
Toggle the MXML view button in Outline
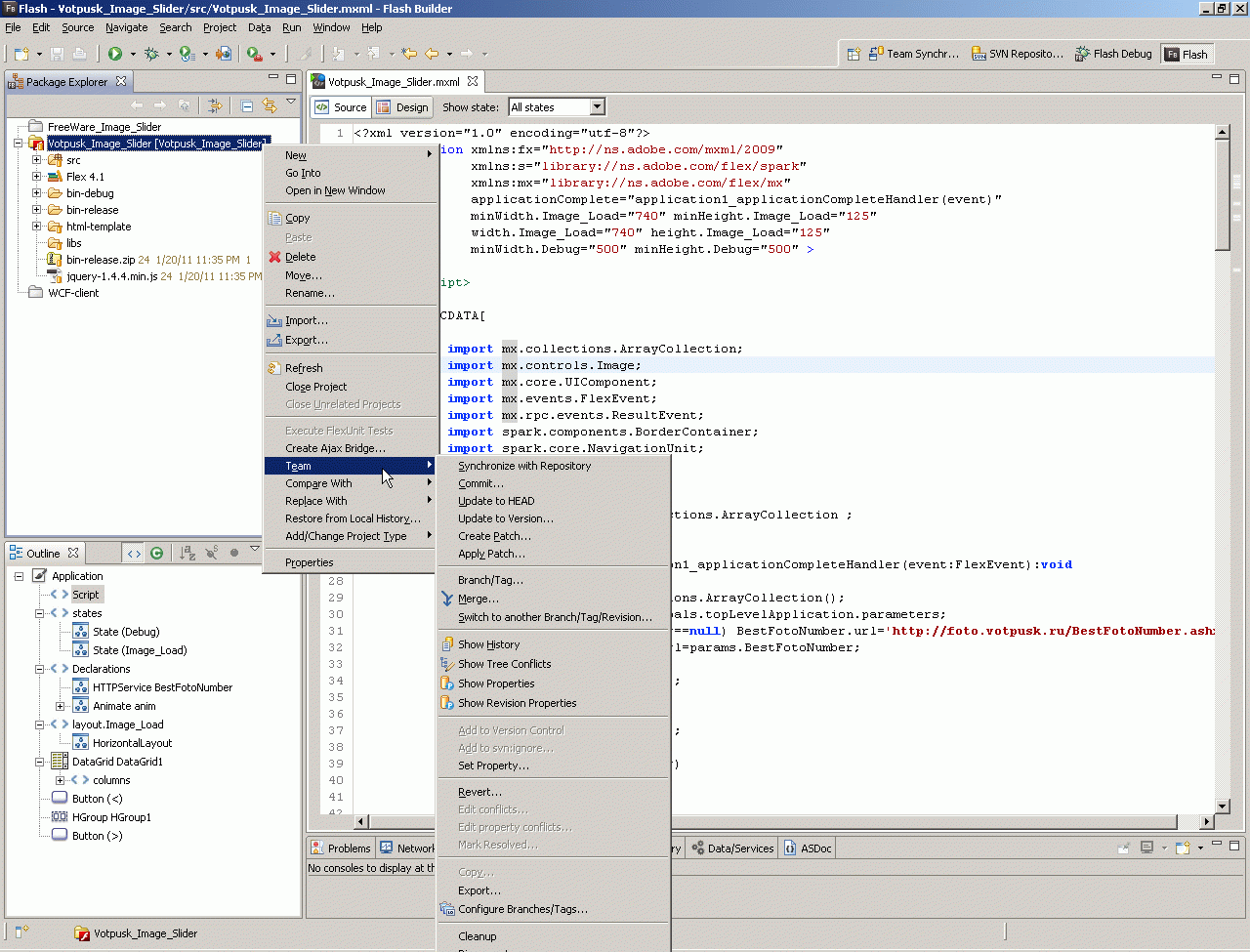(134, 553)
